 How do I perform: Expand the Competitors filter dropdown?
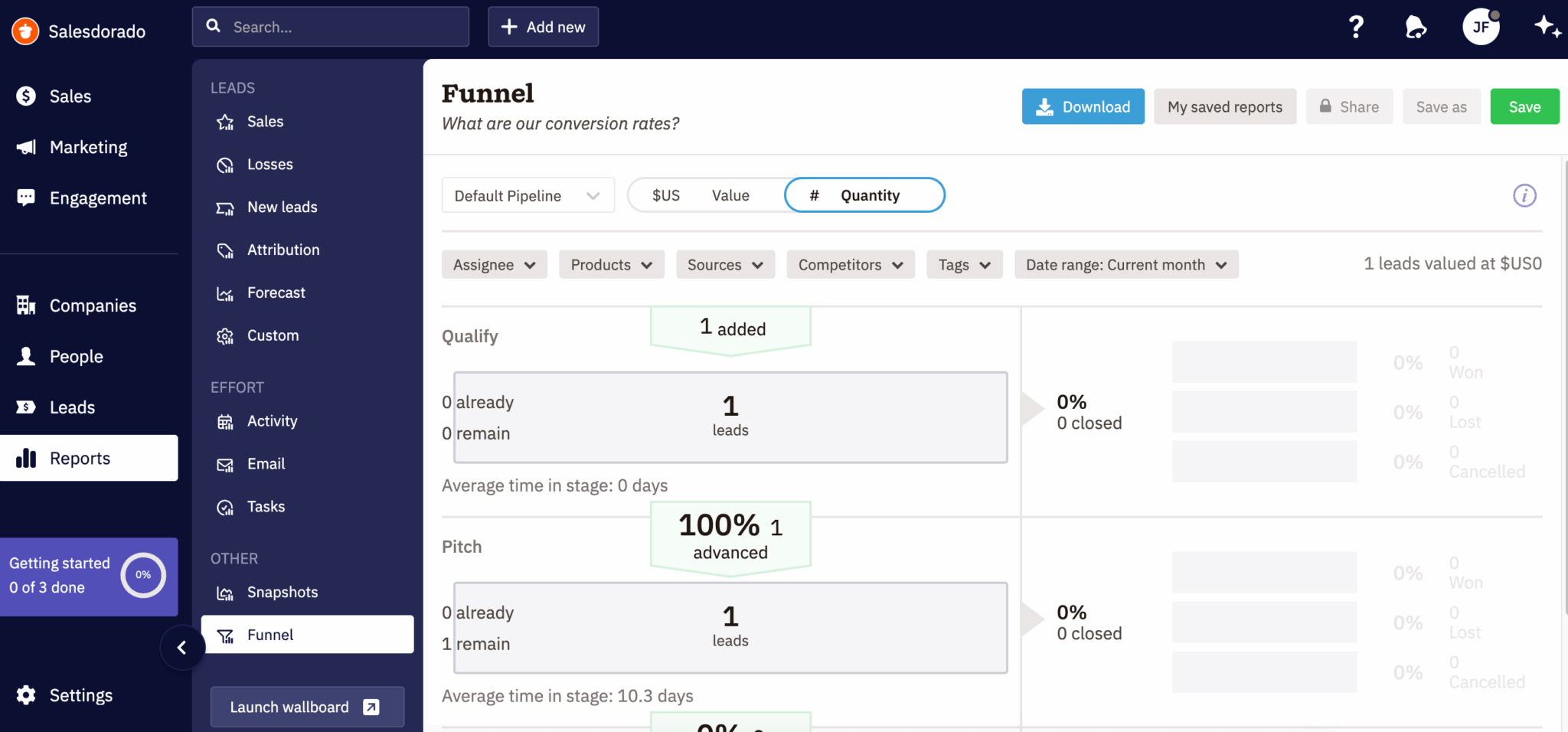click(850, 265)
